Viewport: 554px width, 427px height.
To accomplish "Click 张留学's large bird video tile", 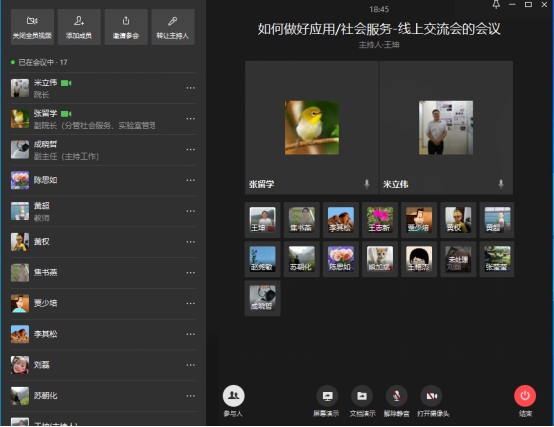I will click(312, 127).
